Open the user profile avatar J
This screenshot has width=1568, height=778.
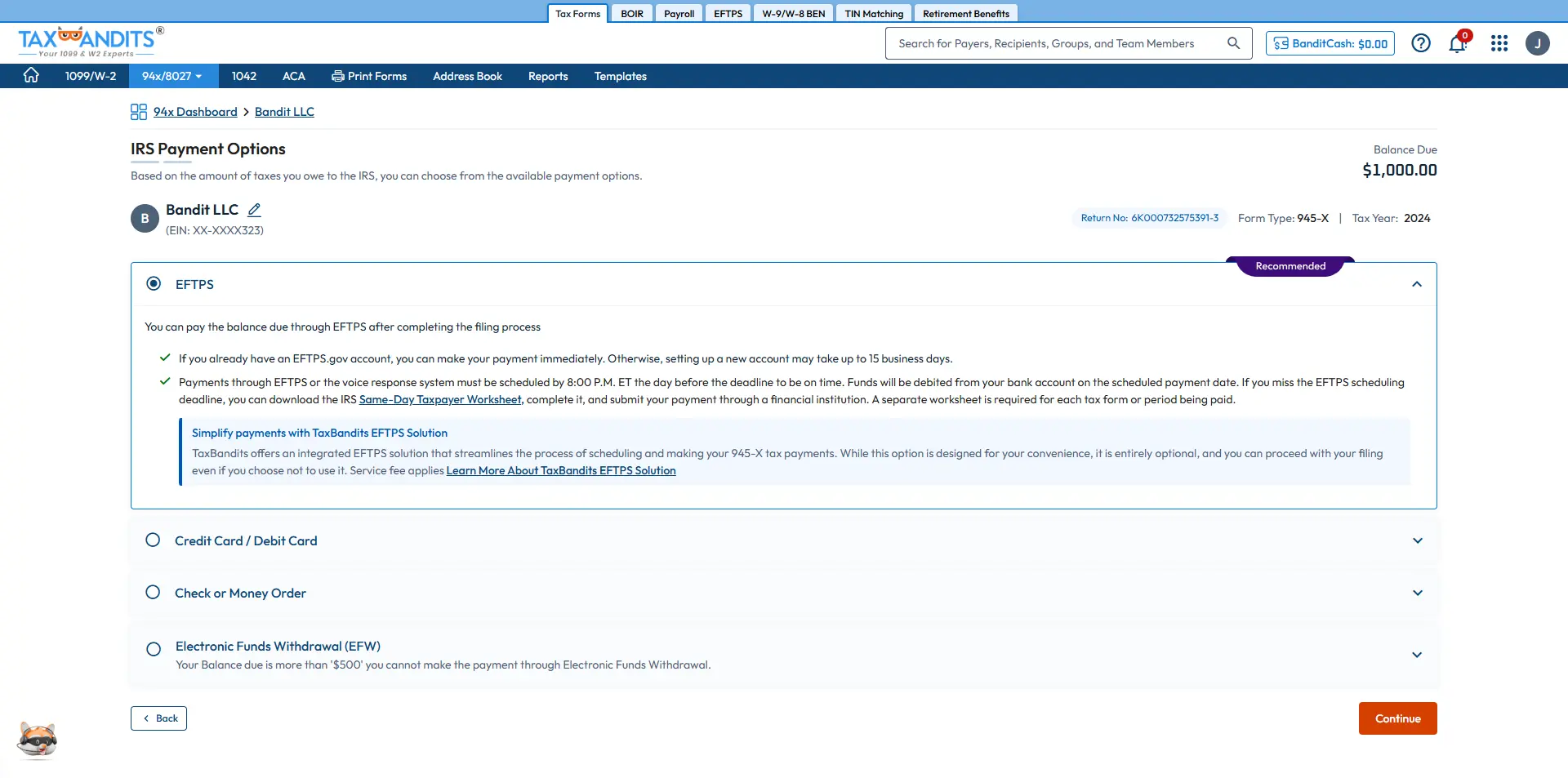pos(1538,43)
